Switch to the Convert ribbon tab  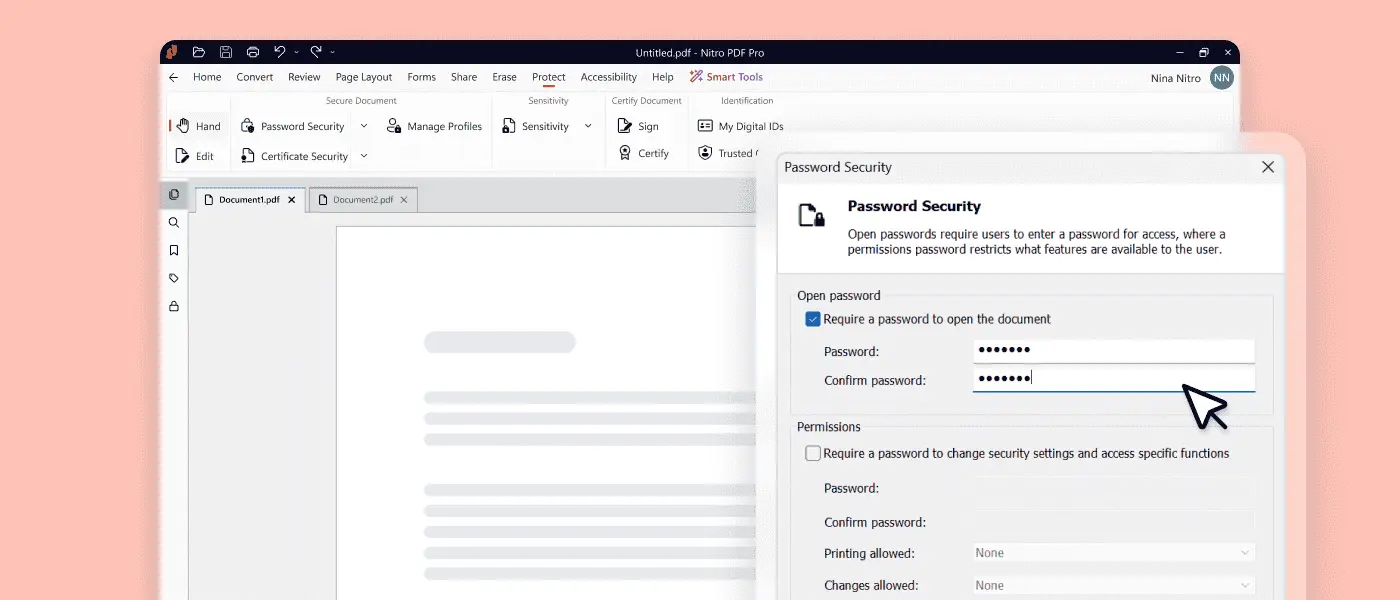255,77
